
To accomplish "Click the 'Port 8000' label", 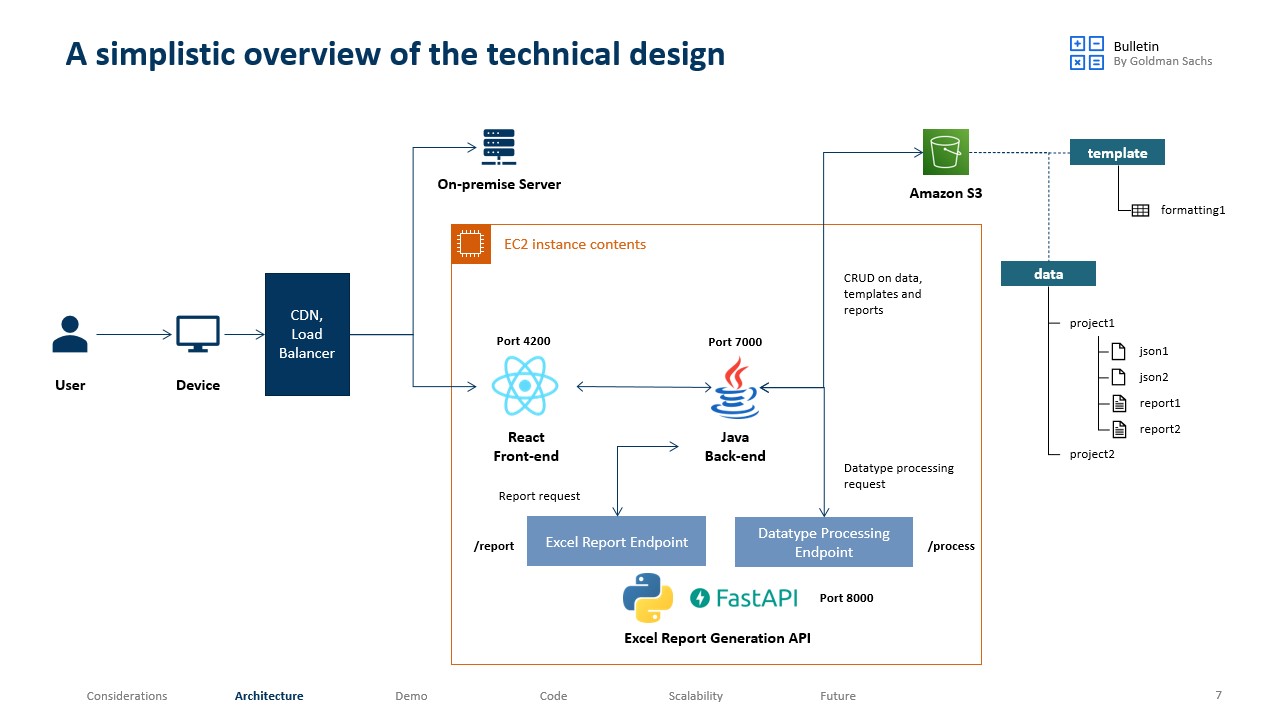I will (x=846, y=598).
